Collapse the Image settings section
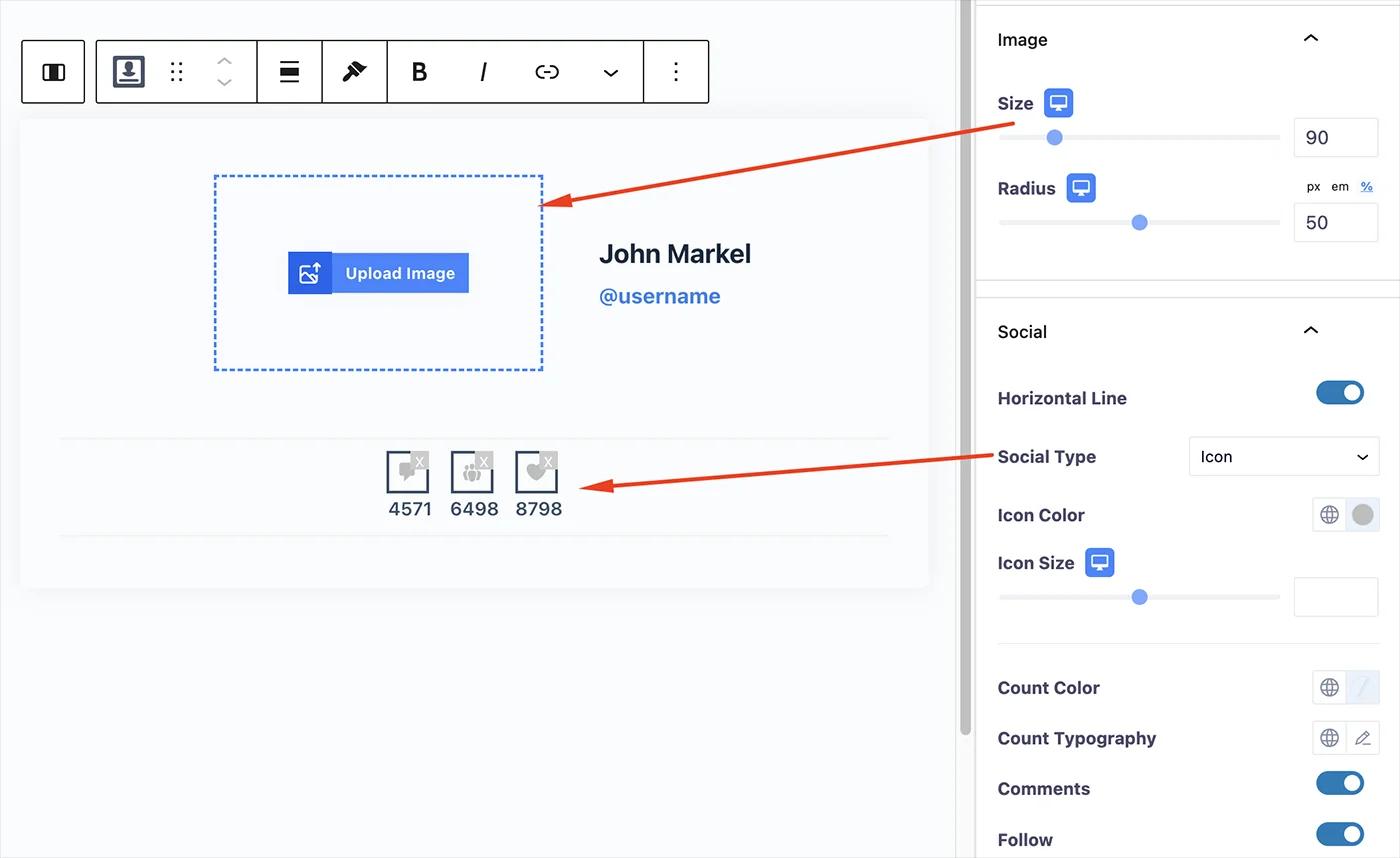Viewport: 1400px width, 858px height. [x=1310, y=37]
